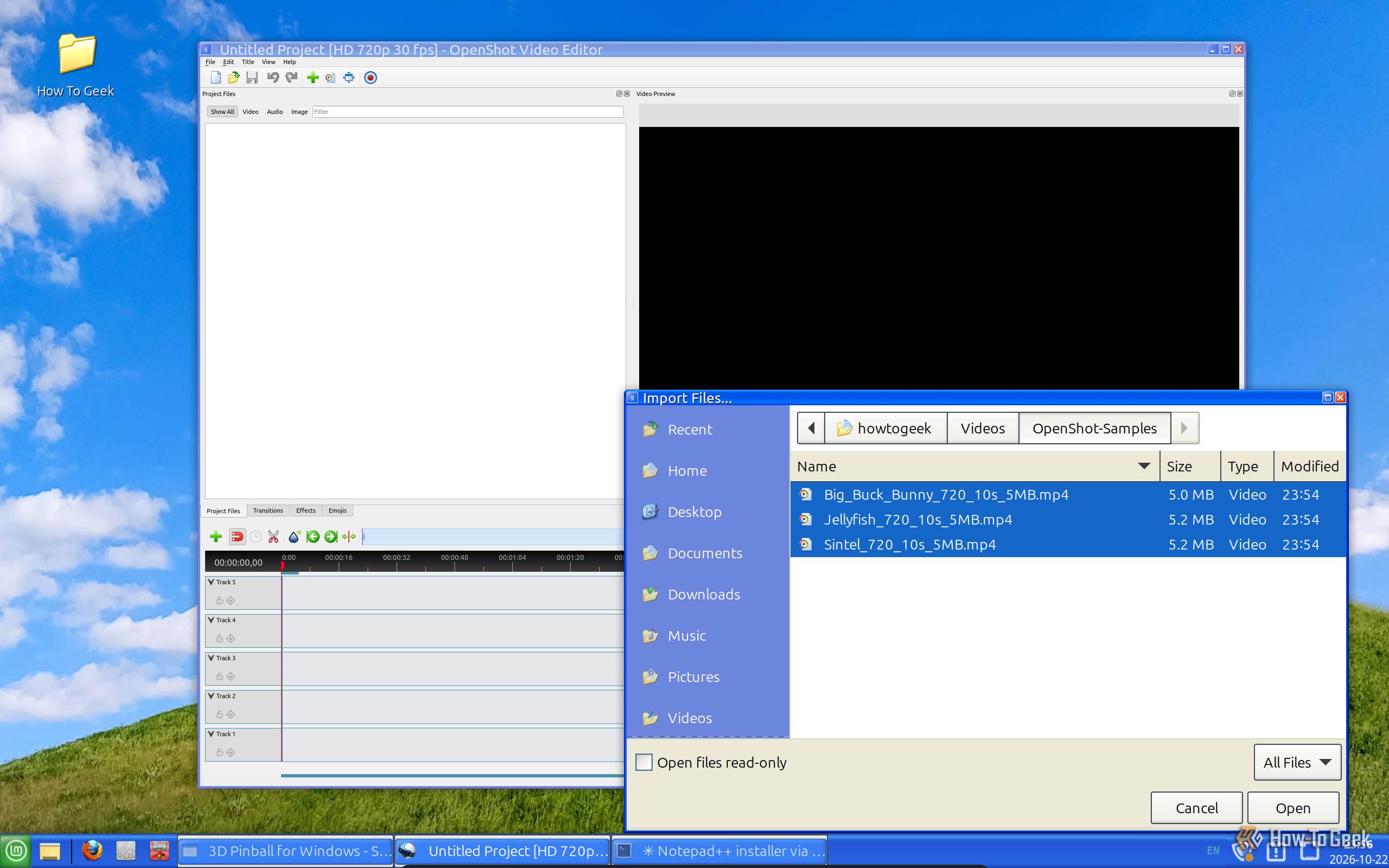Open the File menu in OpenShot
This screenshot has height=868, width=1389.
pyautogui.click(x=211, y=62)
